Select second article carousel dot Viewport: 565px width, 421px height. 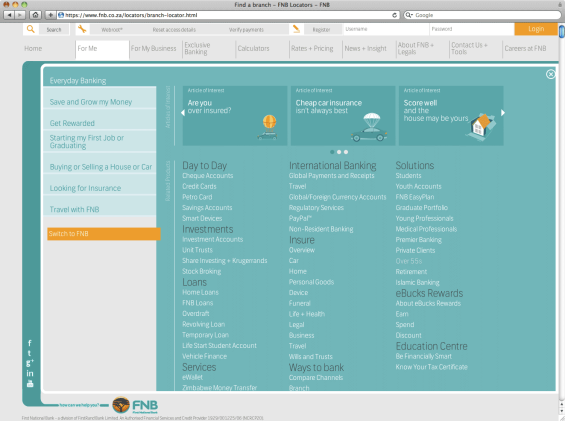pyautogui.click(x=339, y=152)
